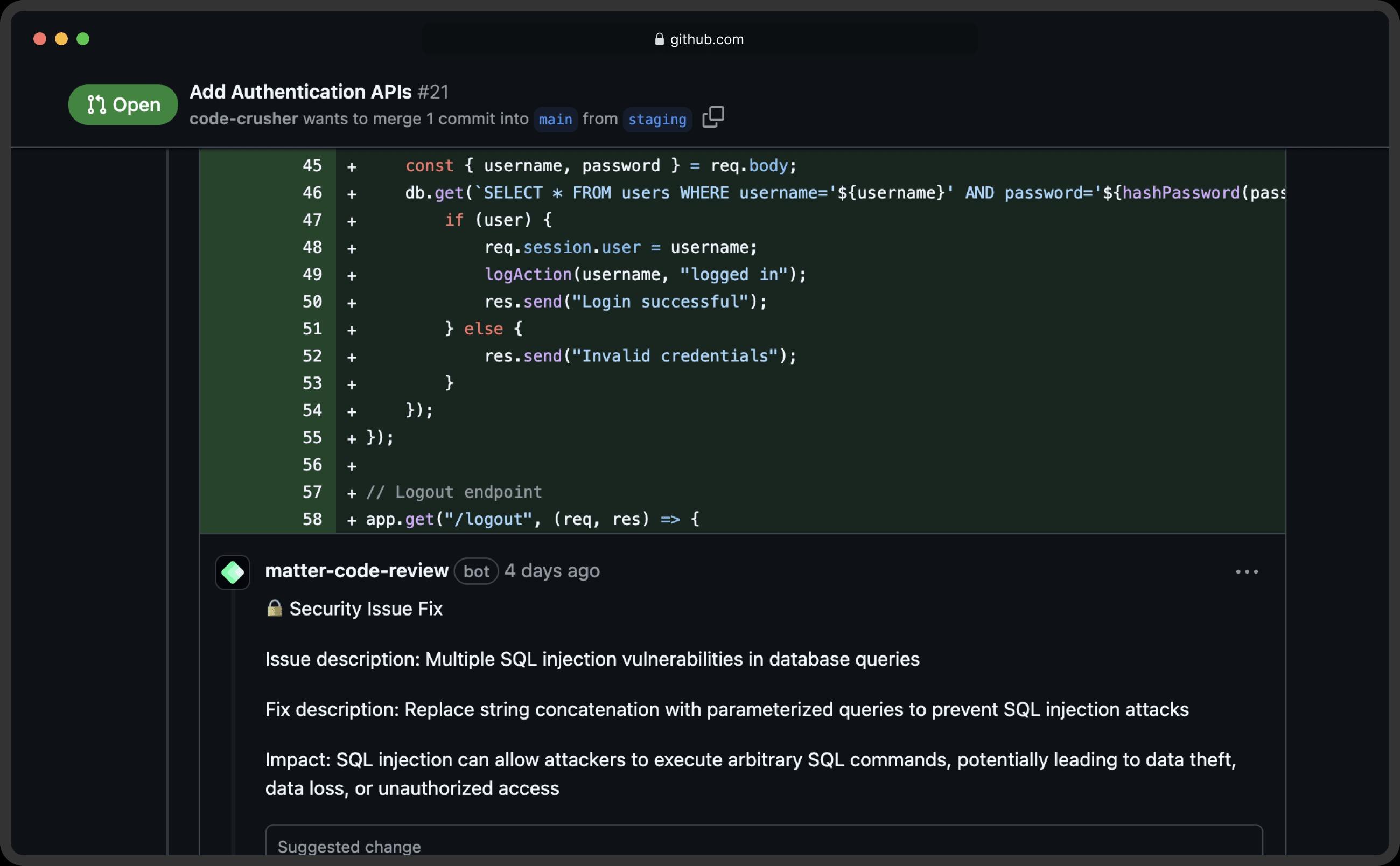Click the Impact paragraph text
1400x866 pixels.
751,774
